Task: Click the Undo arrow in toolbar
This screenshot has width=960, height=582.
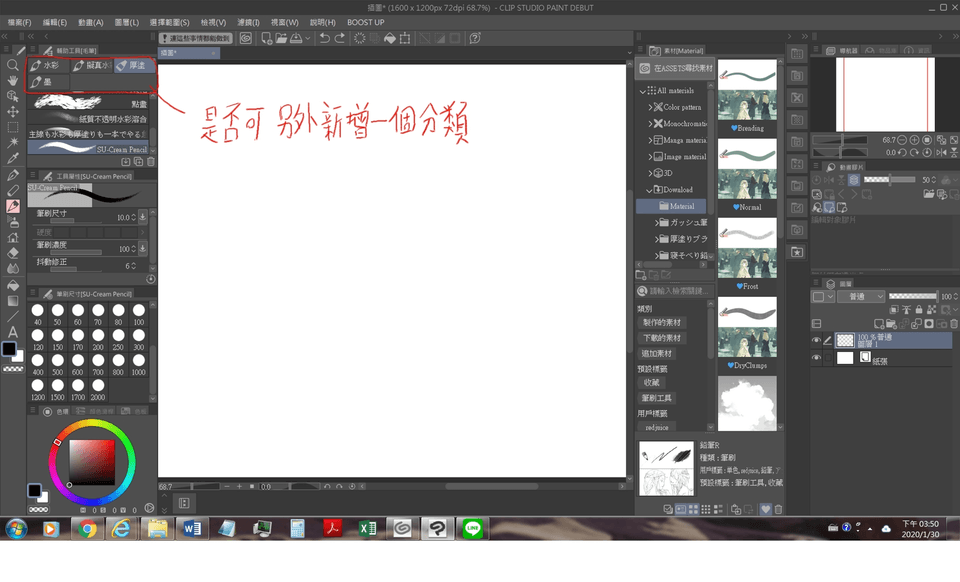Action: [324, 38]
